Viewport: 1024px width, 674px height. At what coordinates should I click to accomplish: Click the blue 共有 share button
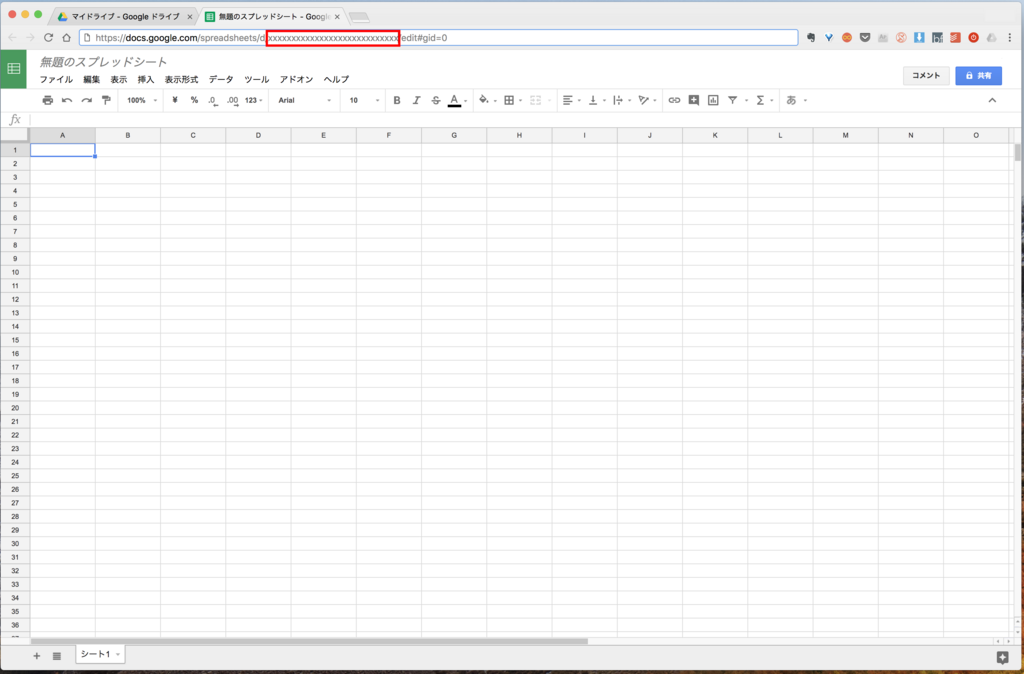978,76
